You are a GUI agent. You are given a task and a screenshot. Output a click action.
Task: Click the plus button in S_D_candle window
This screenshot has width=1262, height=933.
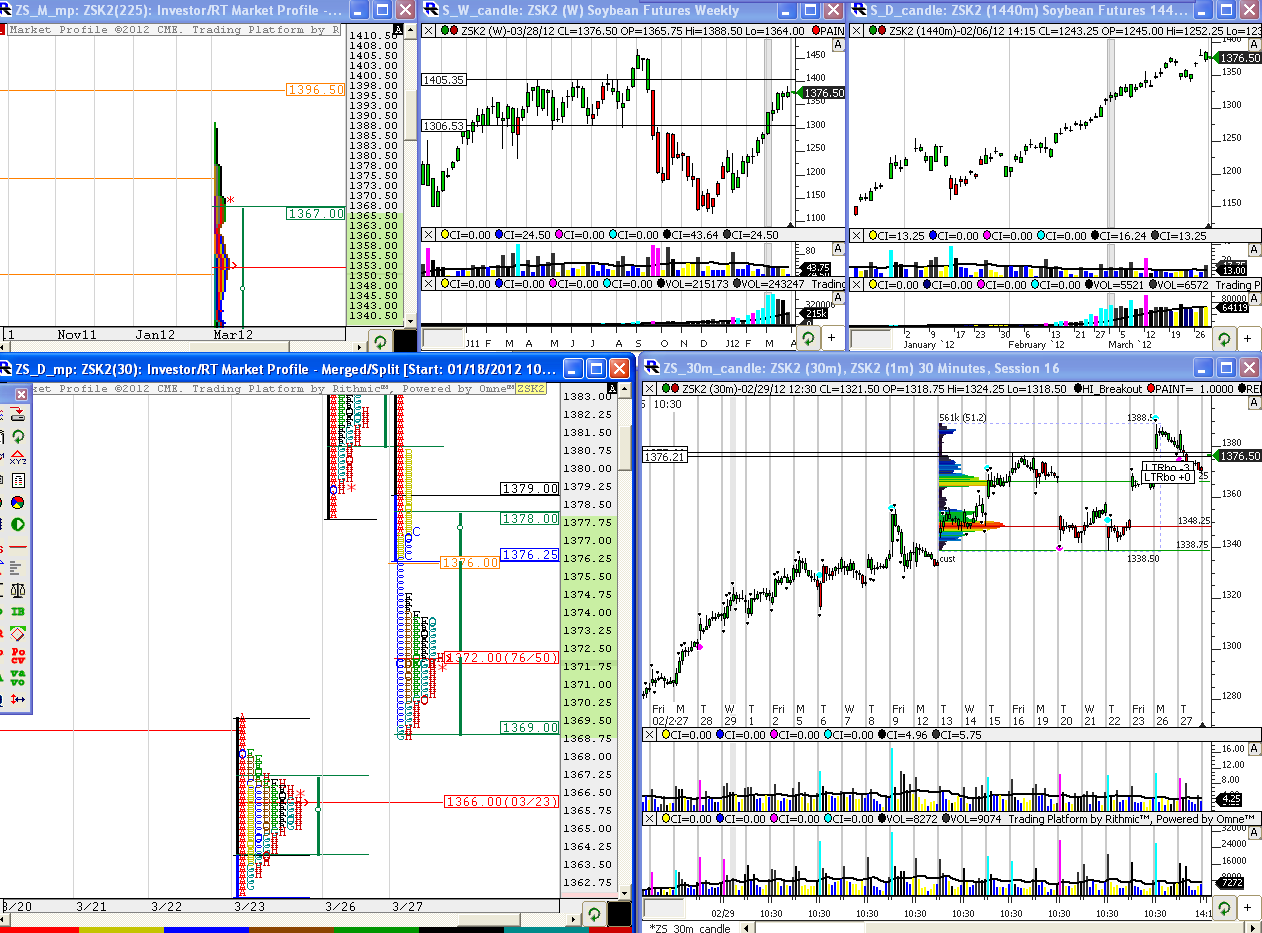click(1249, 339)
